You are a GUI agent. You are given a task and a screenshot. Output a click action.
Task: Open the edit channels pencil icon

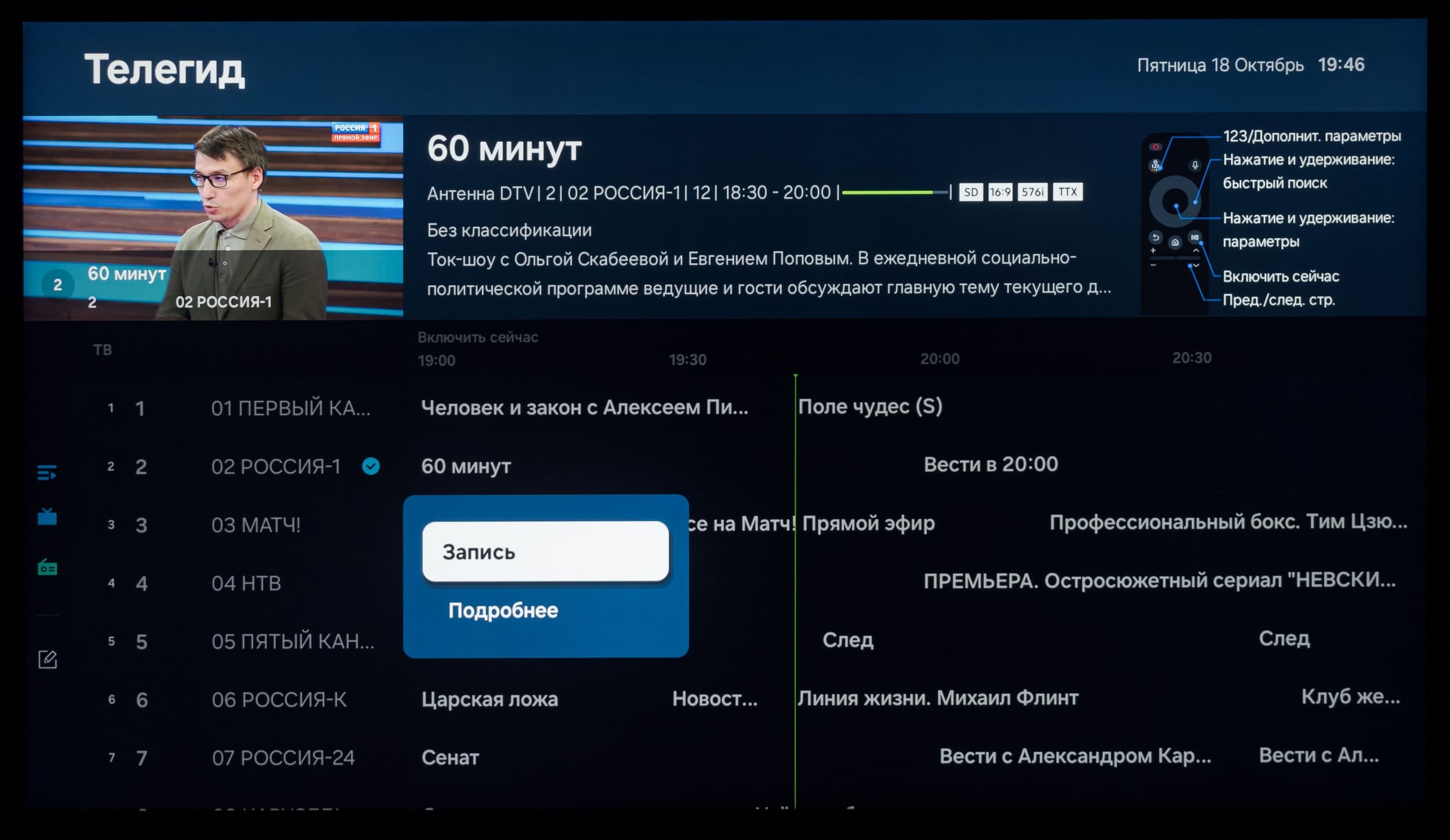47,659
